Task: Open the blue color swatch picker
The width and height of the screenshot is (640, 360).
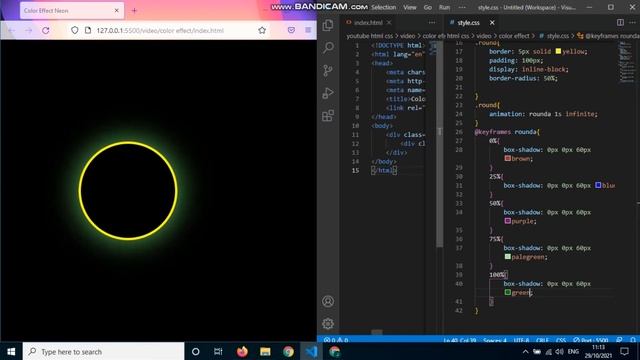Action: point(598,185)
